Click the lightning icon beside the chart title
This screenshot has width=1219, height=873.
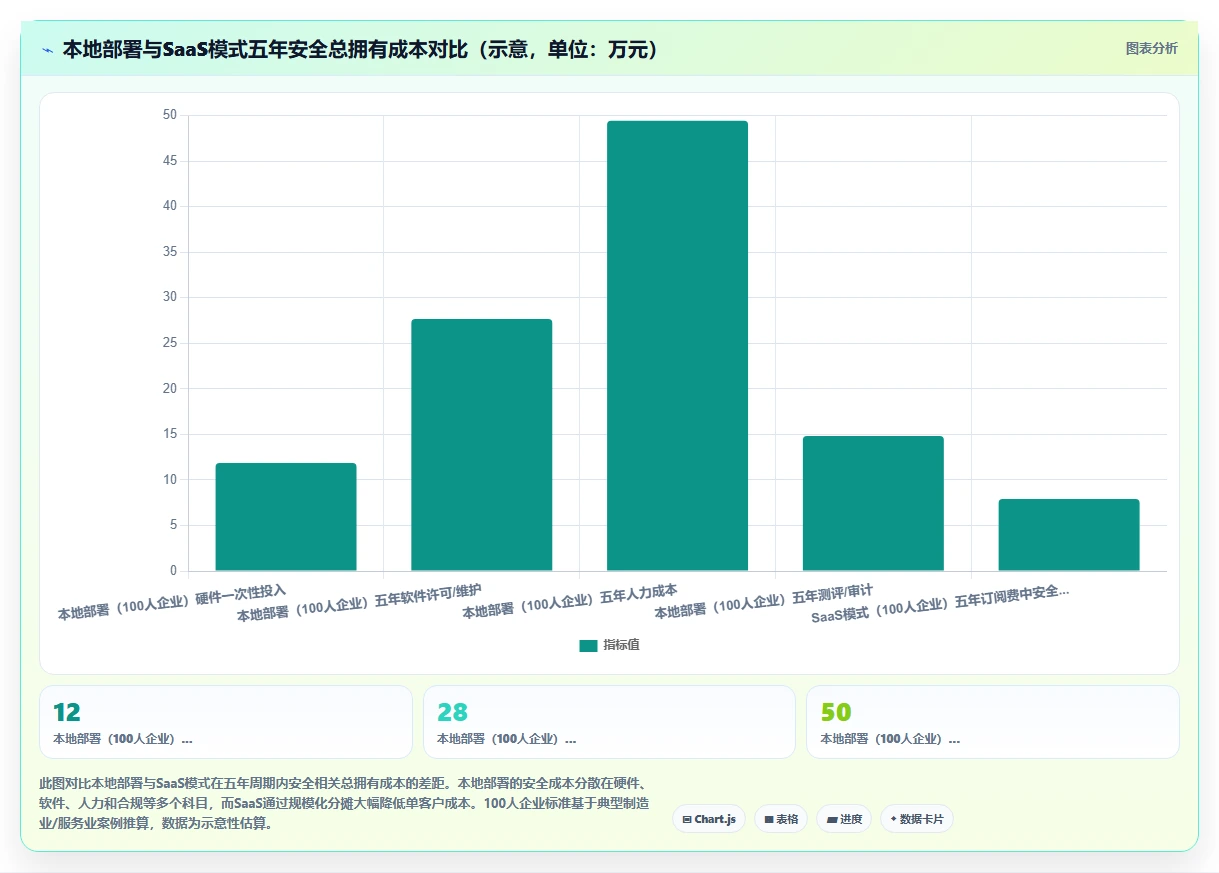47,49
